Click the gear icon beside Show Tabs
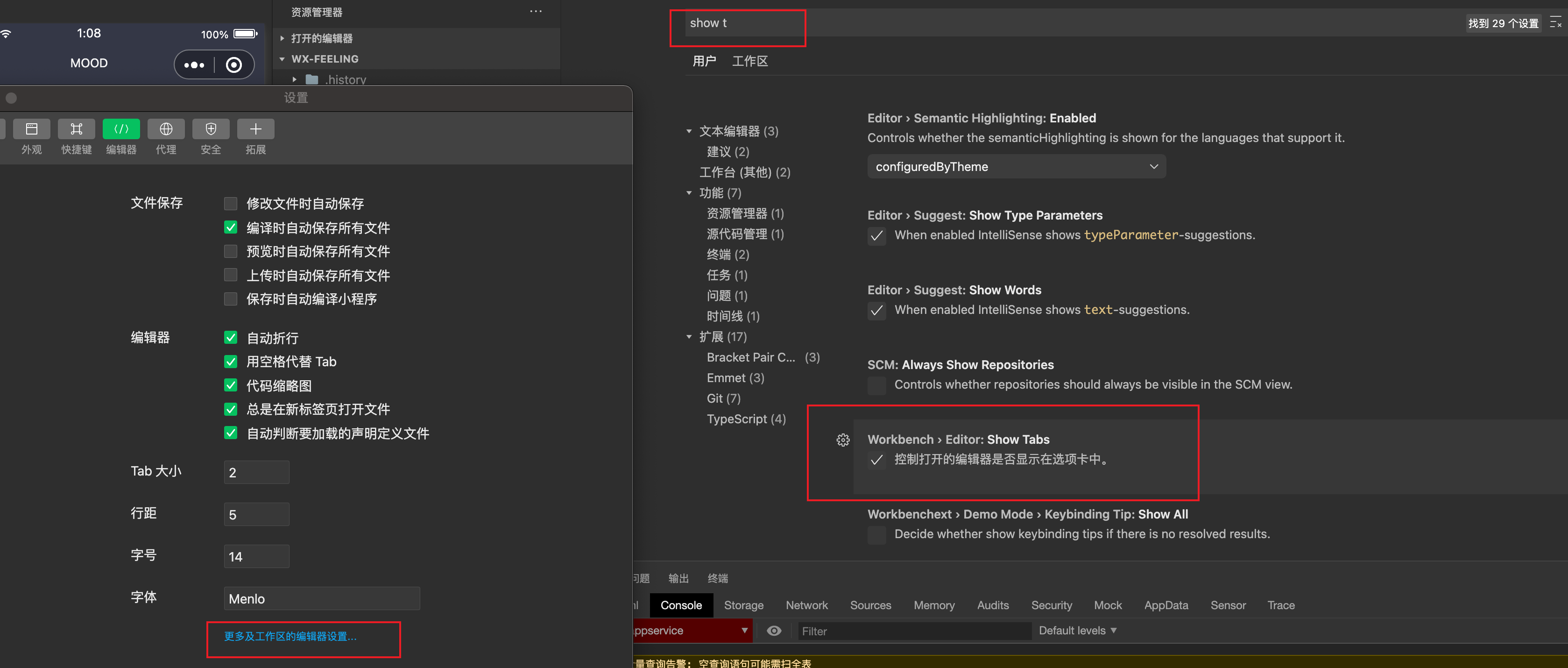This screenshot has width=1568, height=668. (842, 440)
